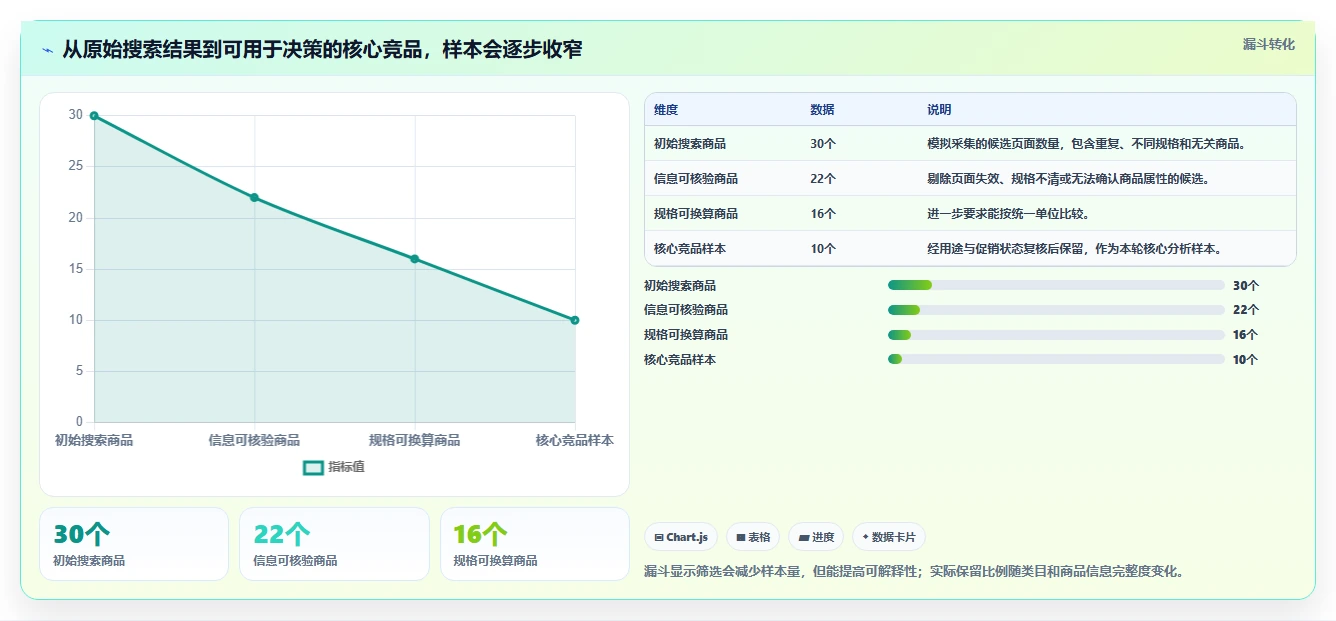Screen dimensions: 1336x621
Task: Click table cell 信息可核验商品
Action: click(x=696, y=179)
